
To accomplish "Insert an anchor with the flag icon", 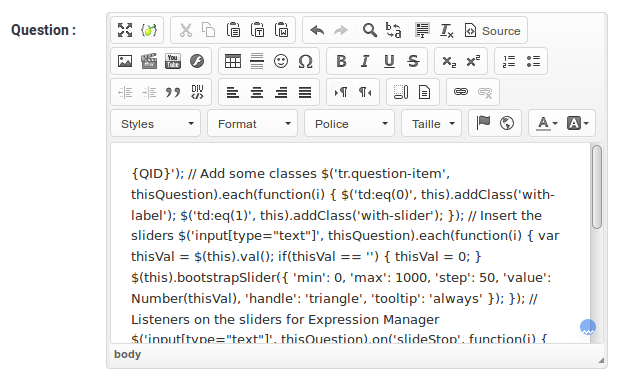I will [x=483, y=123].
